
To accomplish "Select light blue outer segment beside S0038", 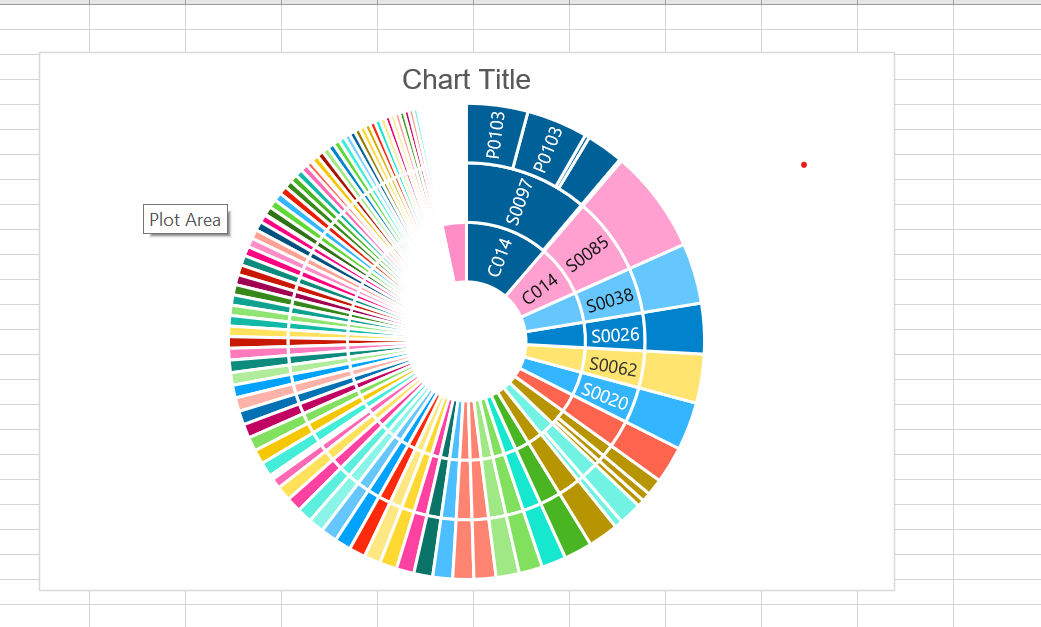I will click(666, 278).
